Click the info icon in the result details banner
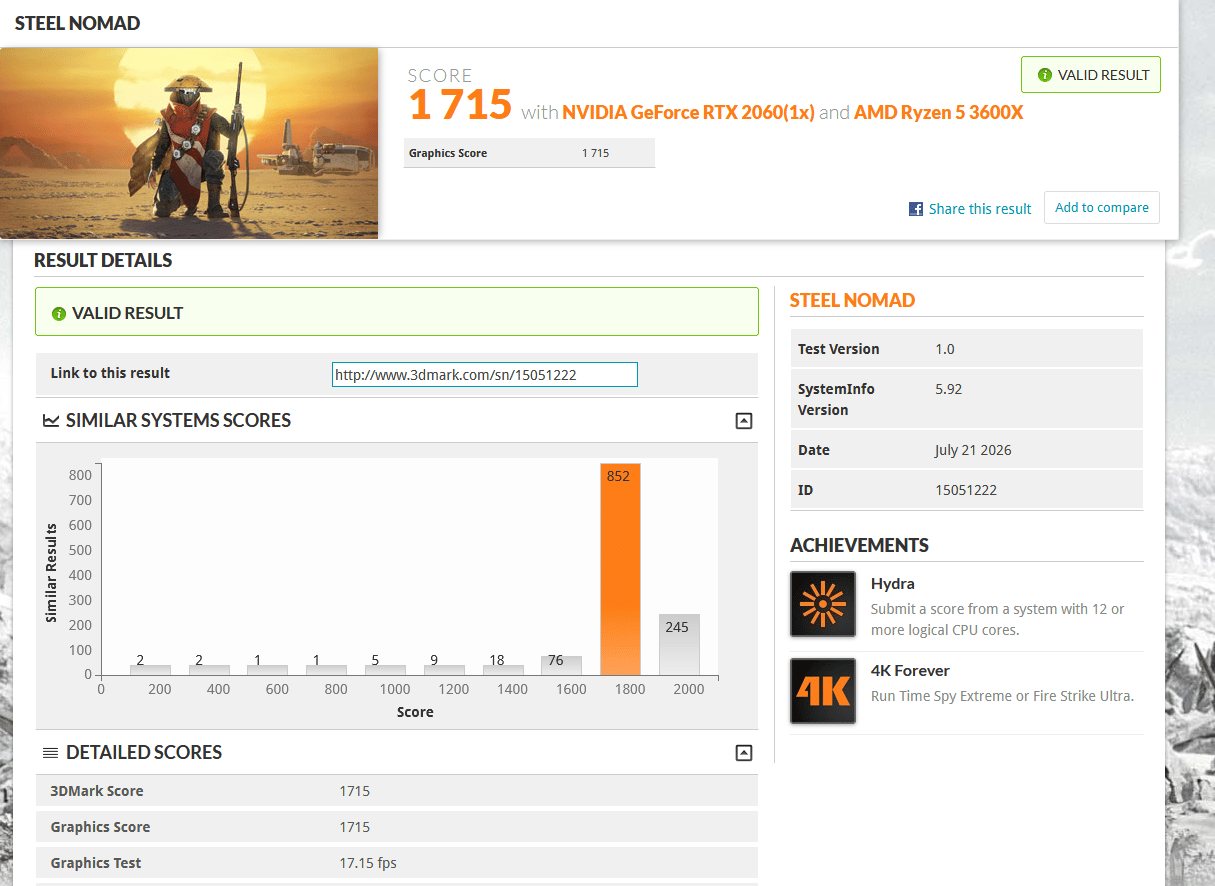The height and width of the screenshot is (886, 1215). coord(58,314)
